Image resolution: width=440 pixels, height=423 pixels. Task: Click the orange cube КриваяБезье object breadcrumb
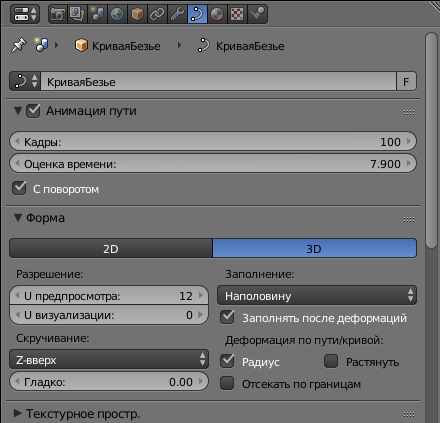pyautogui.click(x=117, y=46)
